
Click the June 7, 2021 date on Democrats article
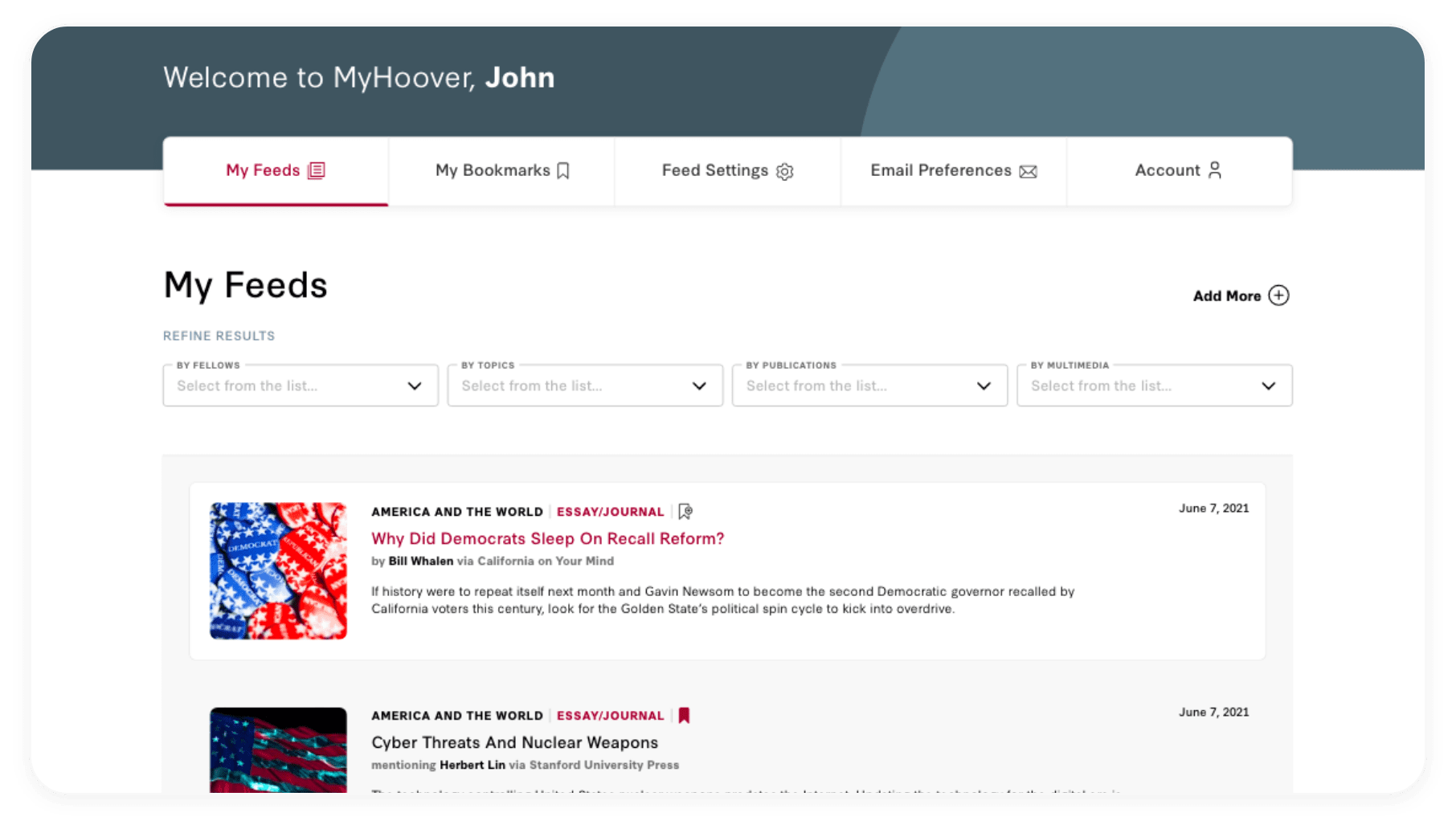point(1213,508)
